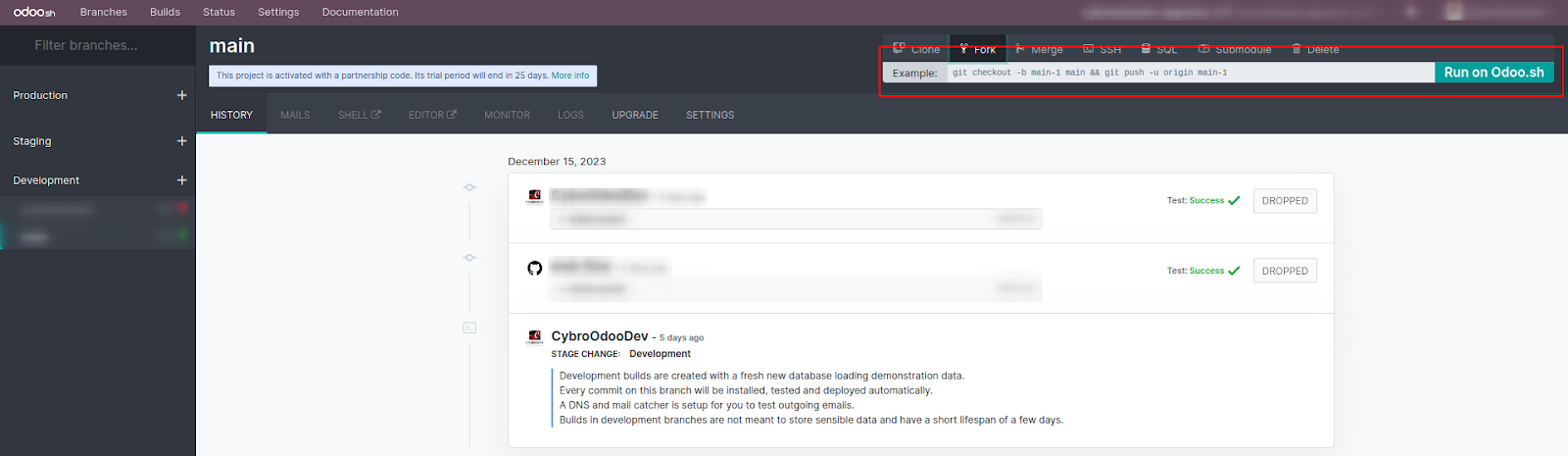Open the Builds menu
The width and height of the screenshot is (1568, 456).
[x=165, y=12]
